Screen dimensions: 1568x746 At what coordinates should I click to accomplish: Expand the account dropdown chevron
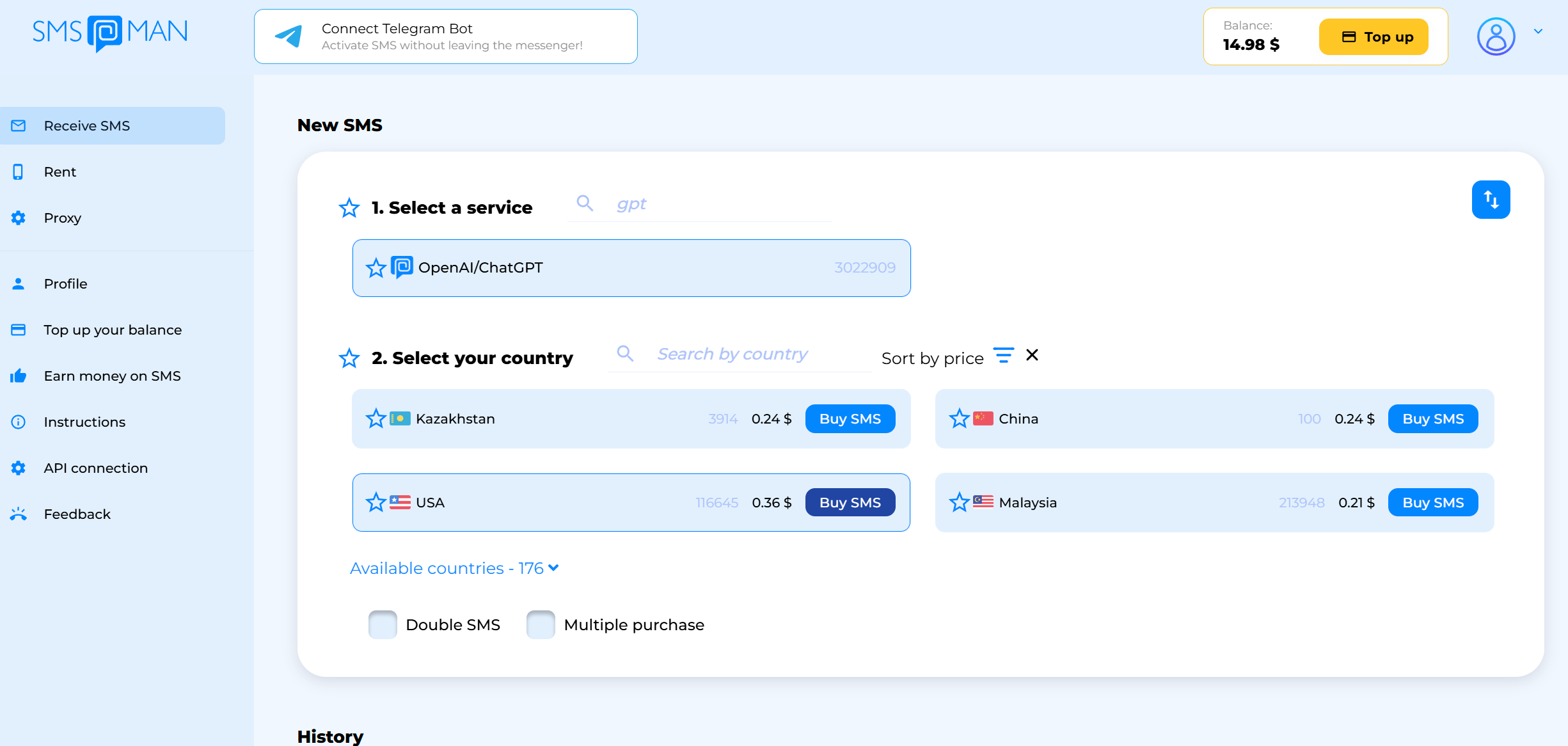pyautogui.click(x=1538, y=31)
